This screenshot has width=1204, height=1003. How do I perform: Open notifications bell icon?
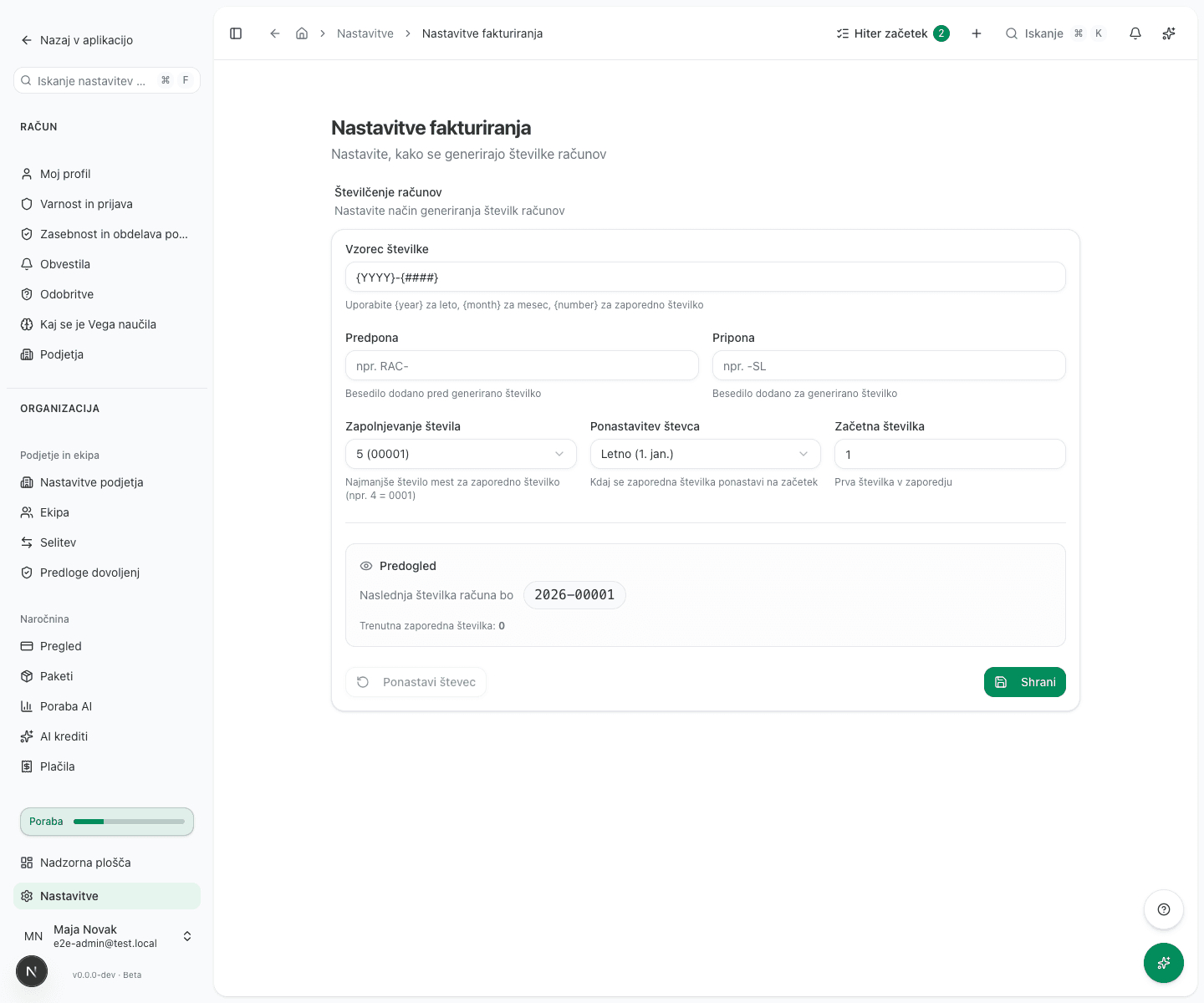pos(1135,33)
